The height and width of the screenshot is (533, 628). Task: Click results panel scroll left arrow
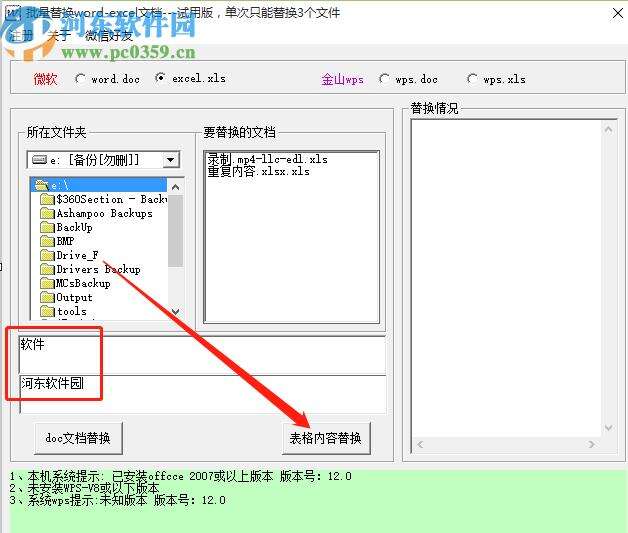click(420, 445)
